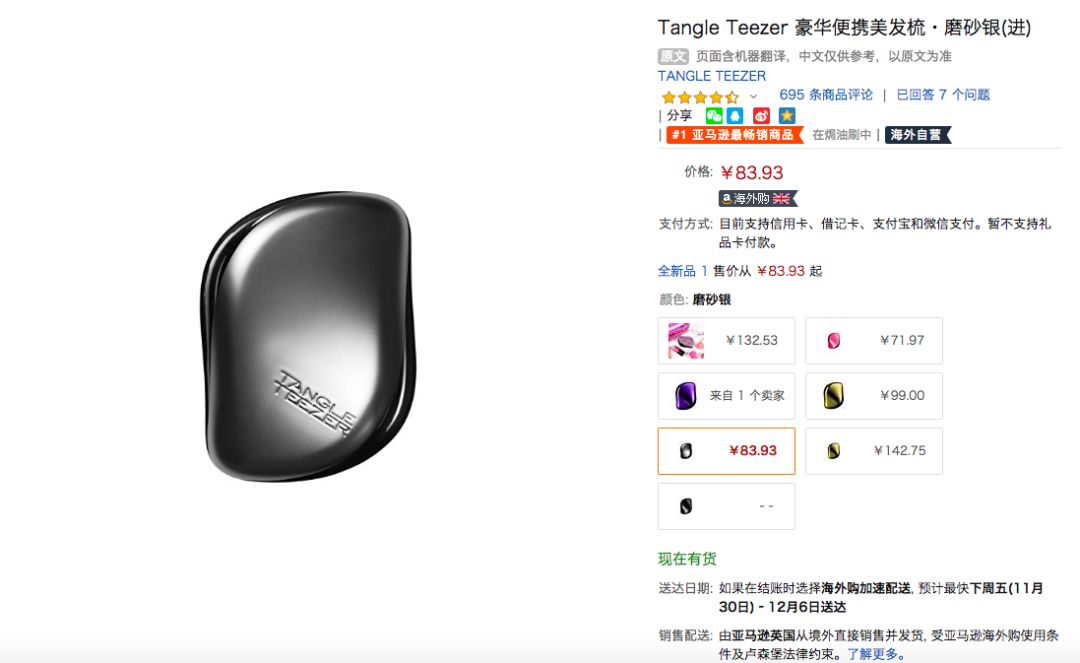The width and height of the screenshot is (1080, 663).
Task: Select the pink brush ¥71.97 option
Action: tap(873, 341)
